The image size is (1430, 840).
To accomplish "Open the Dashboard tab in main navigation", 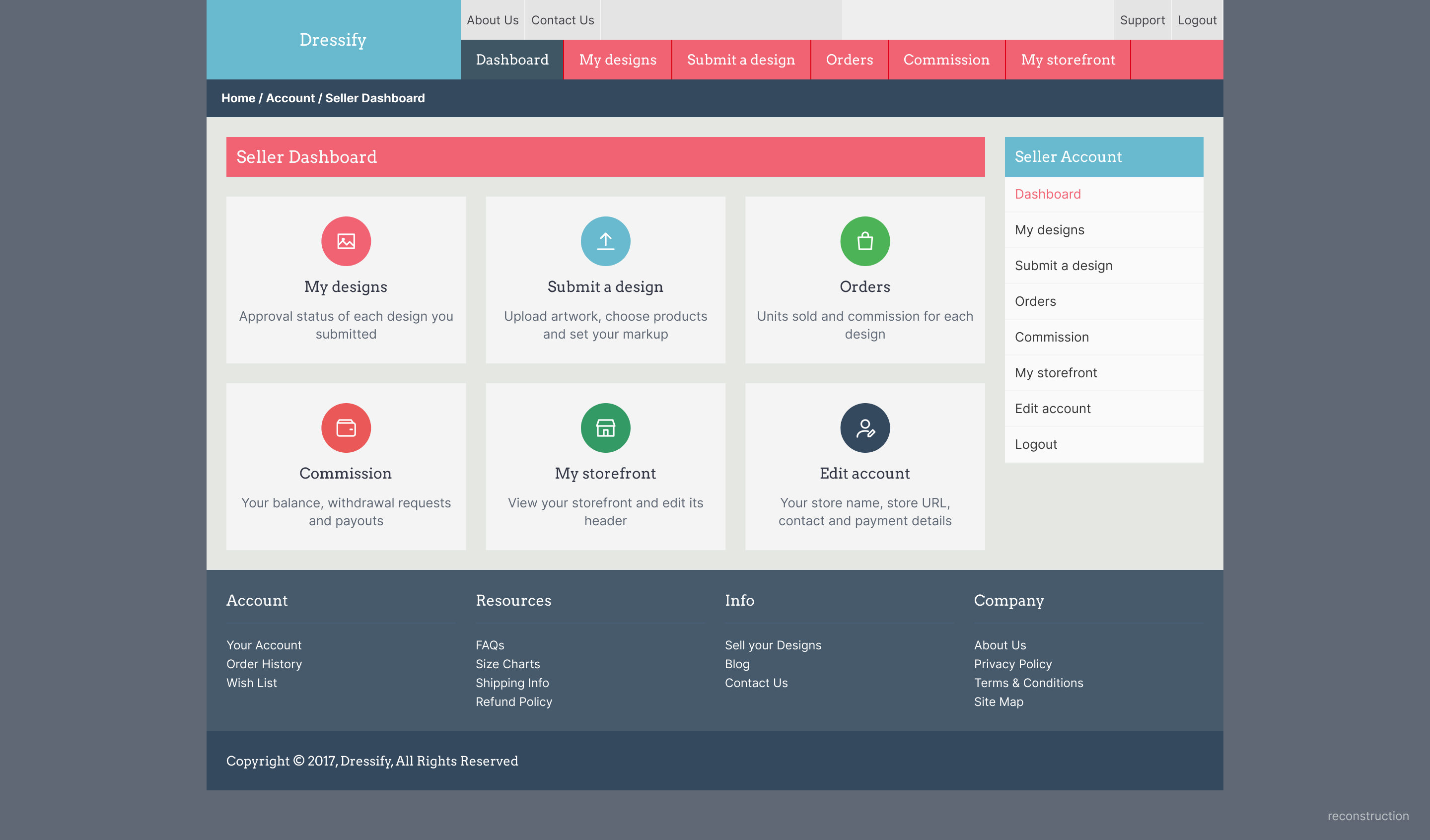I will pos(512,60).
